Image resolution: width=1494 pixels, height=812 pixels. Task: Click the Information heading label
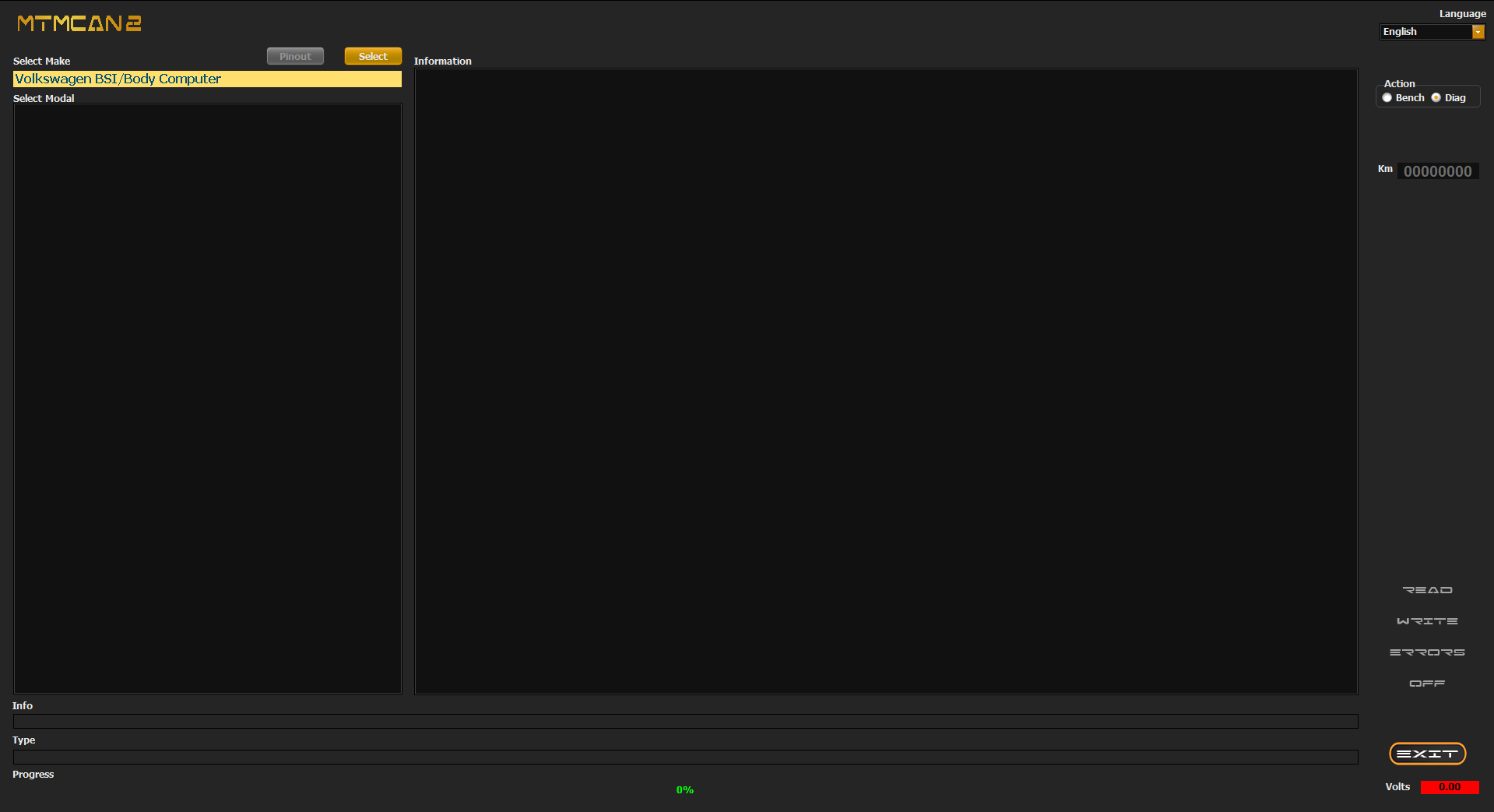pos(442,61)
